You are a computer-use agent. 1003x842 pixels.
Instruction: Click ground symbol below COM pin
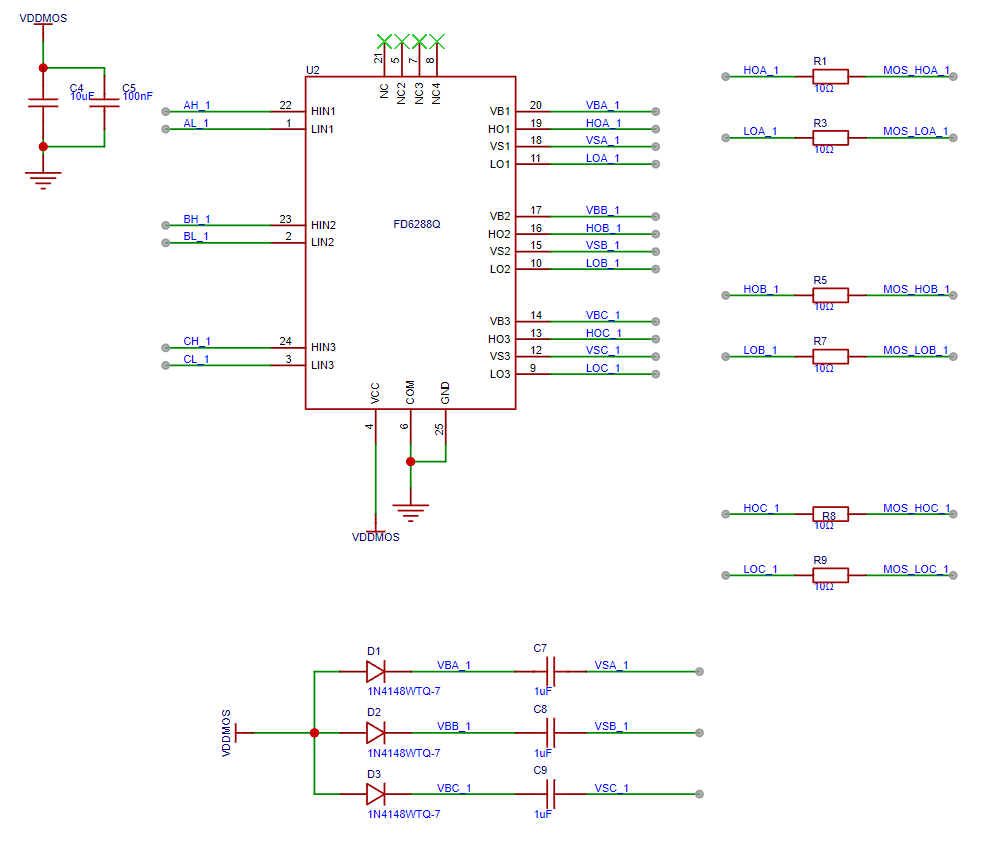411,513
